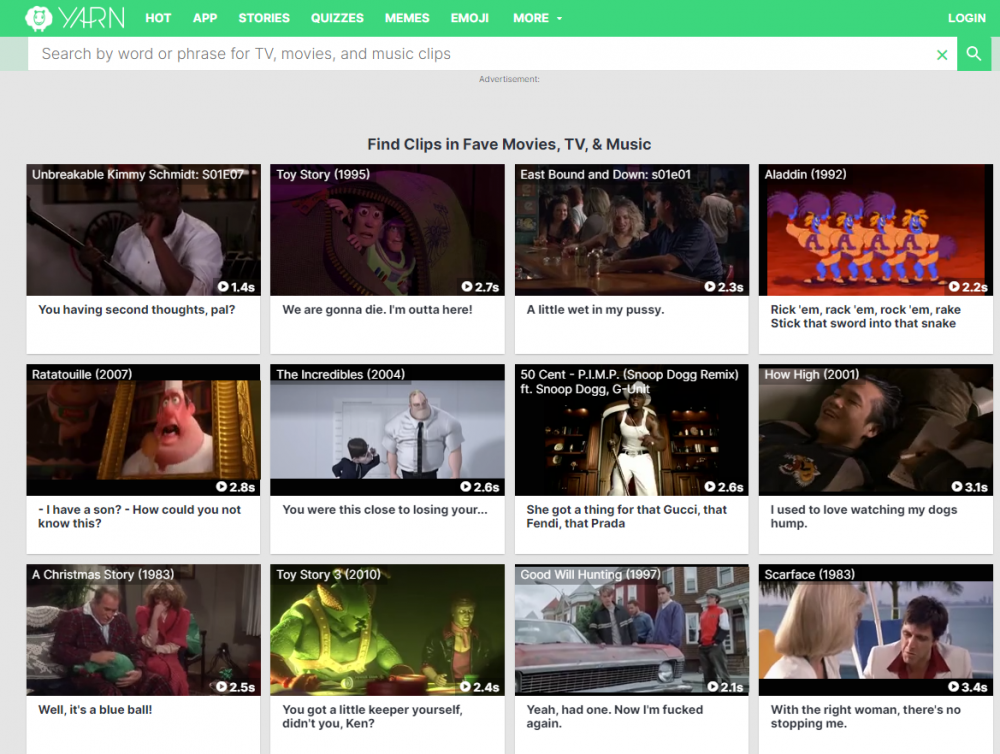Click play icon on Ratatouille 2.8s clip

[221, 486]
